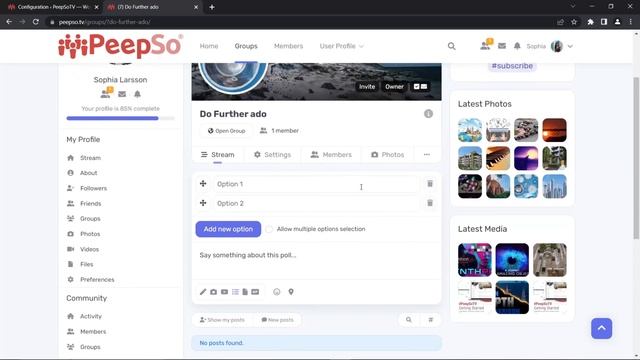Enable Allow multiple options selection checkbox
The width and height of the screenshot is (640, 360).
(x=269, y=229)
